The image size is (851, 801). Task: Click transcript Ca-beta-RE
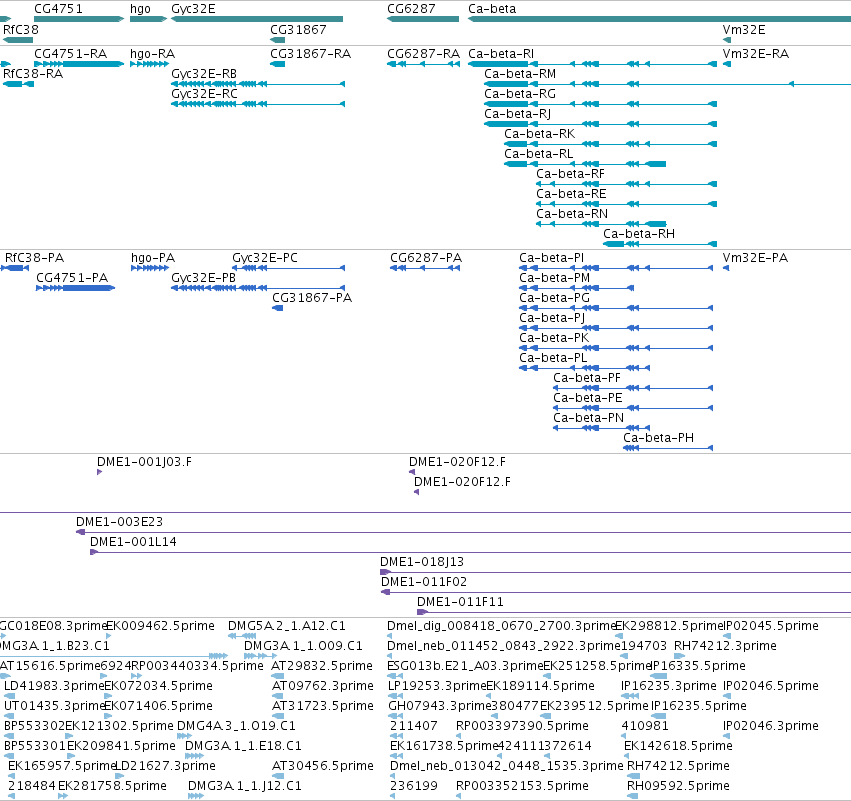[571, 194]
